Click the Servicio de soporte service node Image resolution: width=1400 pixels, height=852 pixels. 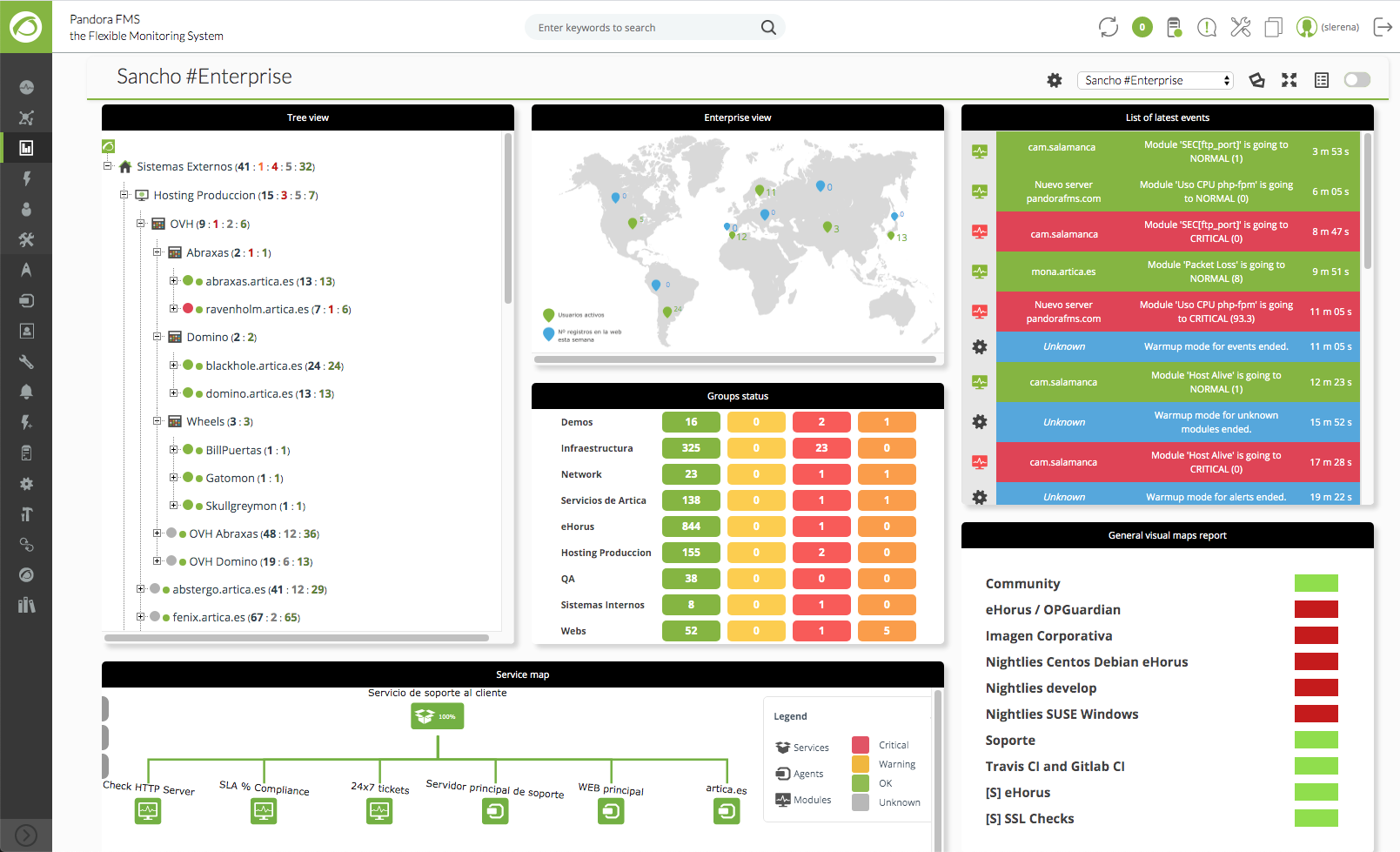[438, 716]
